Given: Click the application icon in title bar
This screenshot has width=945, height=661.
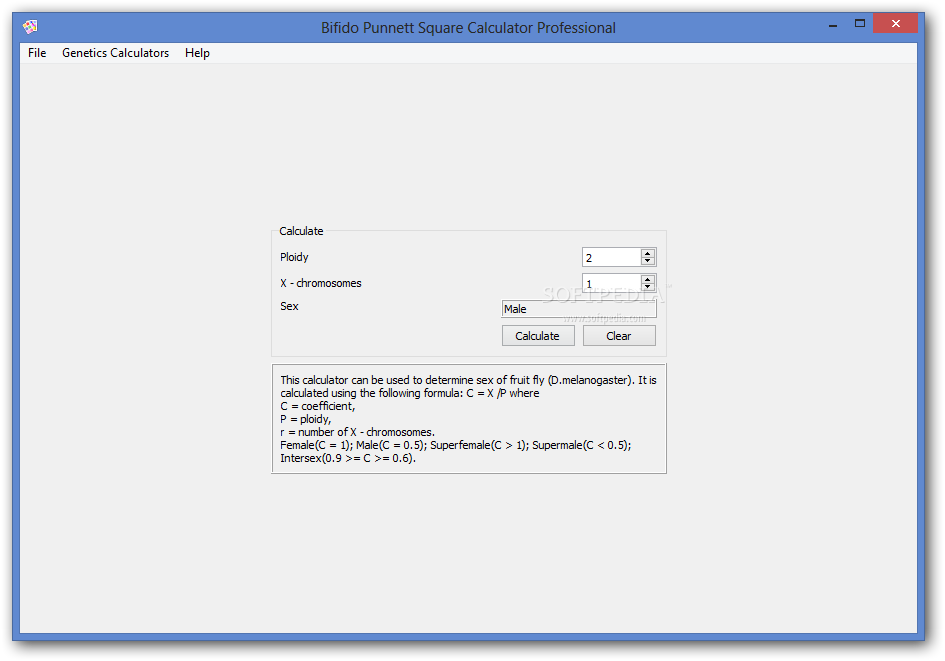Looking at the screenshot, I should point(30,27).
